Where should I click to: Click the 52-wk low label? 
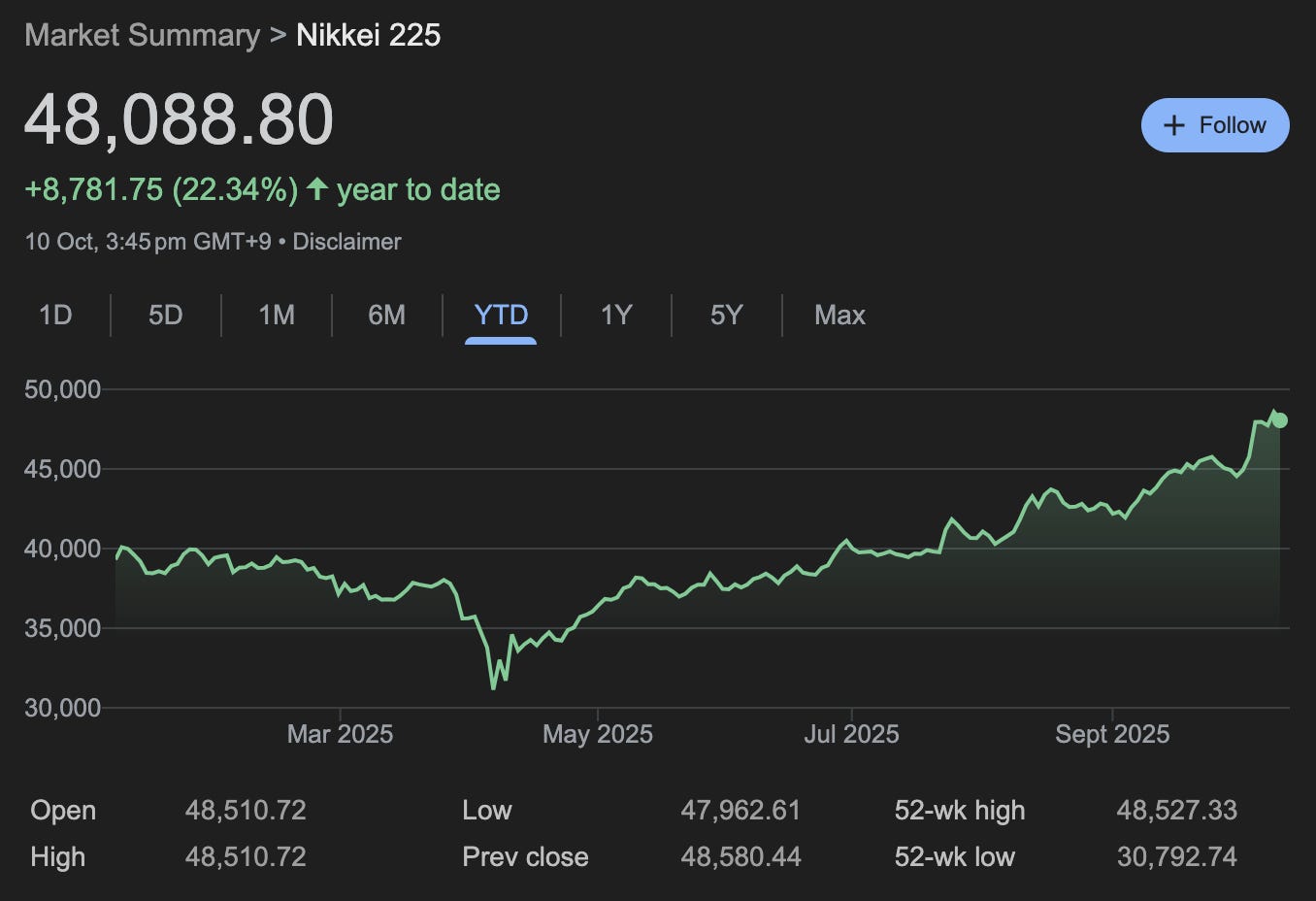click(955, 856)
